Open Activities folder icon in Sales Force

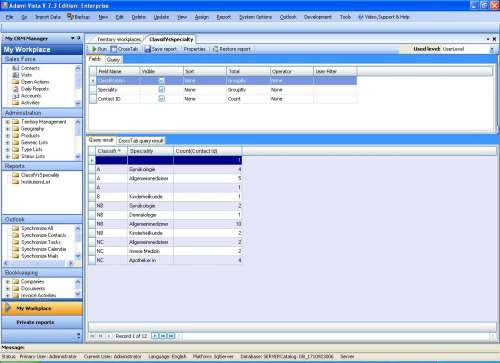16,103
